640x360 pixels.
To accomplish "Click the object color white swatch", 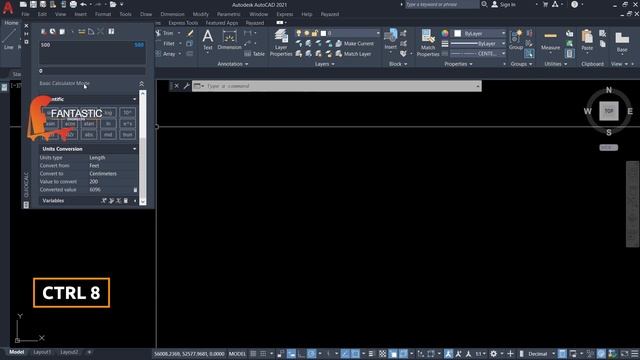I will [x=458, y=33].
